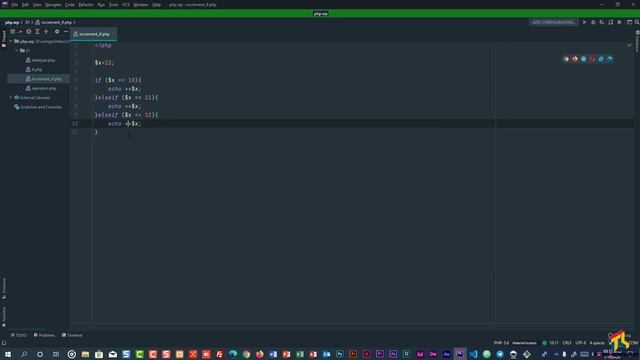
Task: Click the Add Configuration button
Action: pyautogui.click(x=553, y=22)
